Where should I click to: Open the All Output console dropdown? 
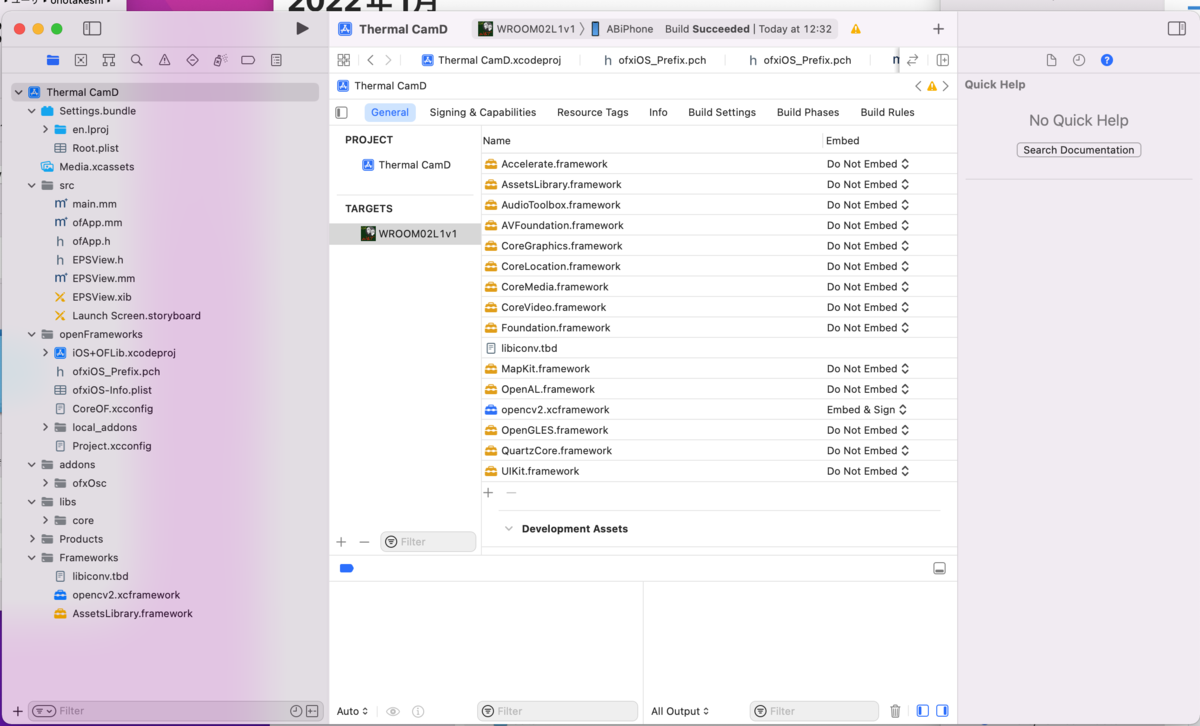click(x=681, y=711)
